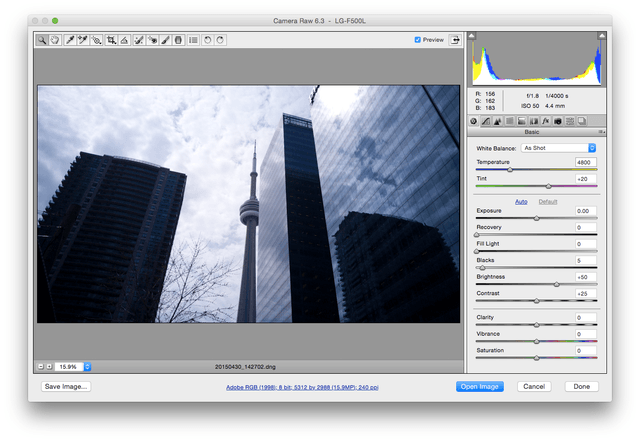The width and height of the screenshot is (640, 442).
Task: Rotate image 90 degrees counterclockwise
Action: point(207,40)
